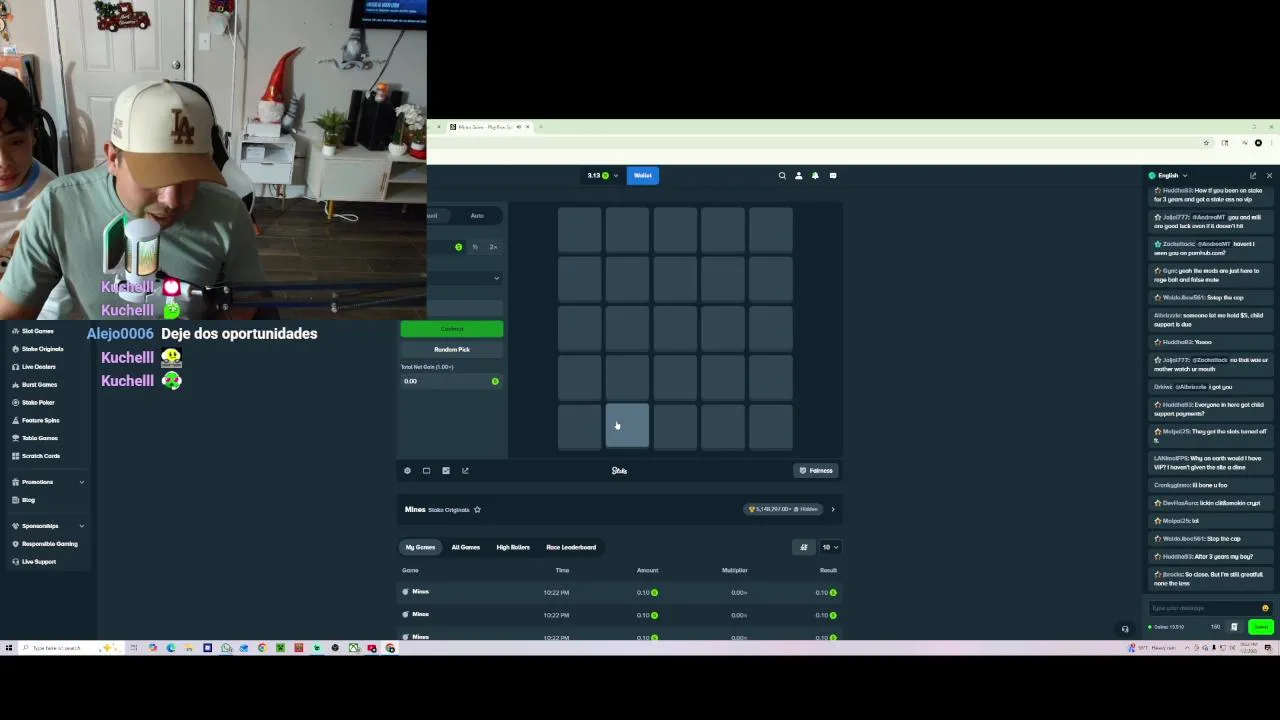This screenshot has height=720, width=1280.
Task: Expand the Promotions sidebar section
Action: (x=47, y=482)
